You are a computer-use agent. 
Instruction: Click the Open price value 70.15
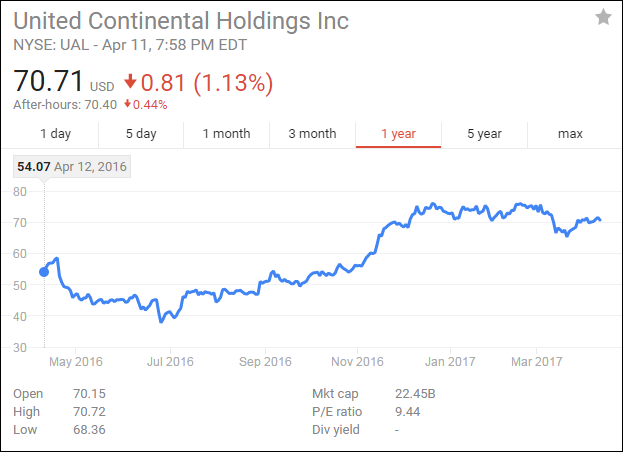coord(89,394)
